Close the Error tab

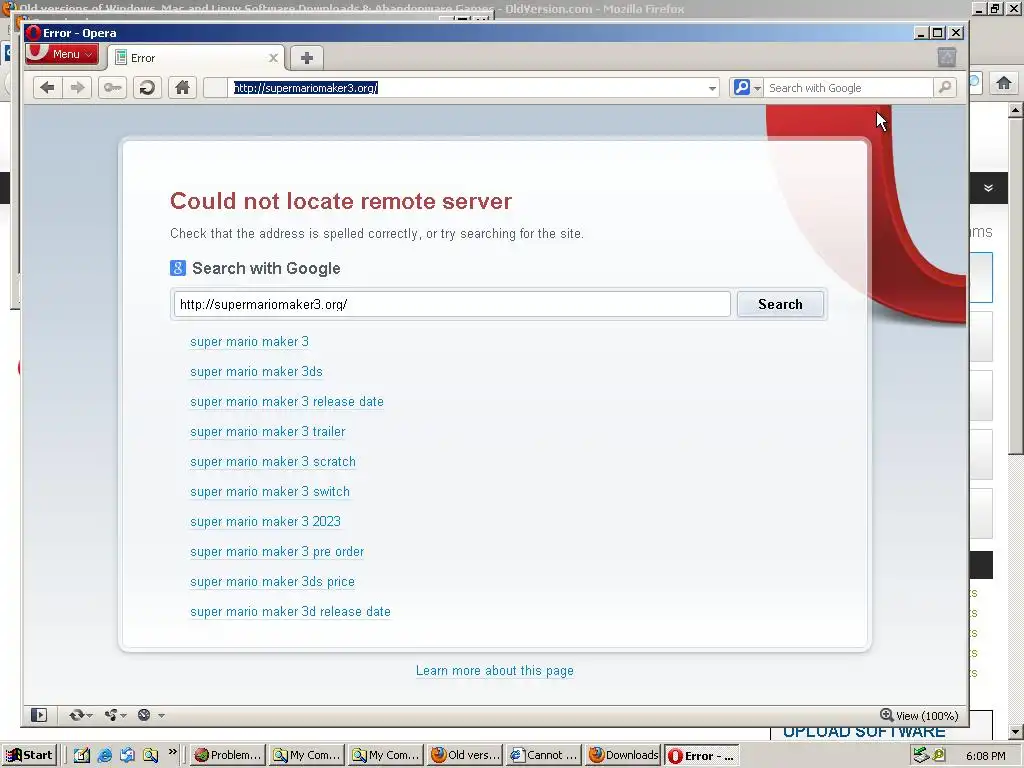coord(274,58)
